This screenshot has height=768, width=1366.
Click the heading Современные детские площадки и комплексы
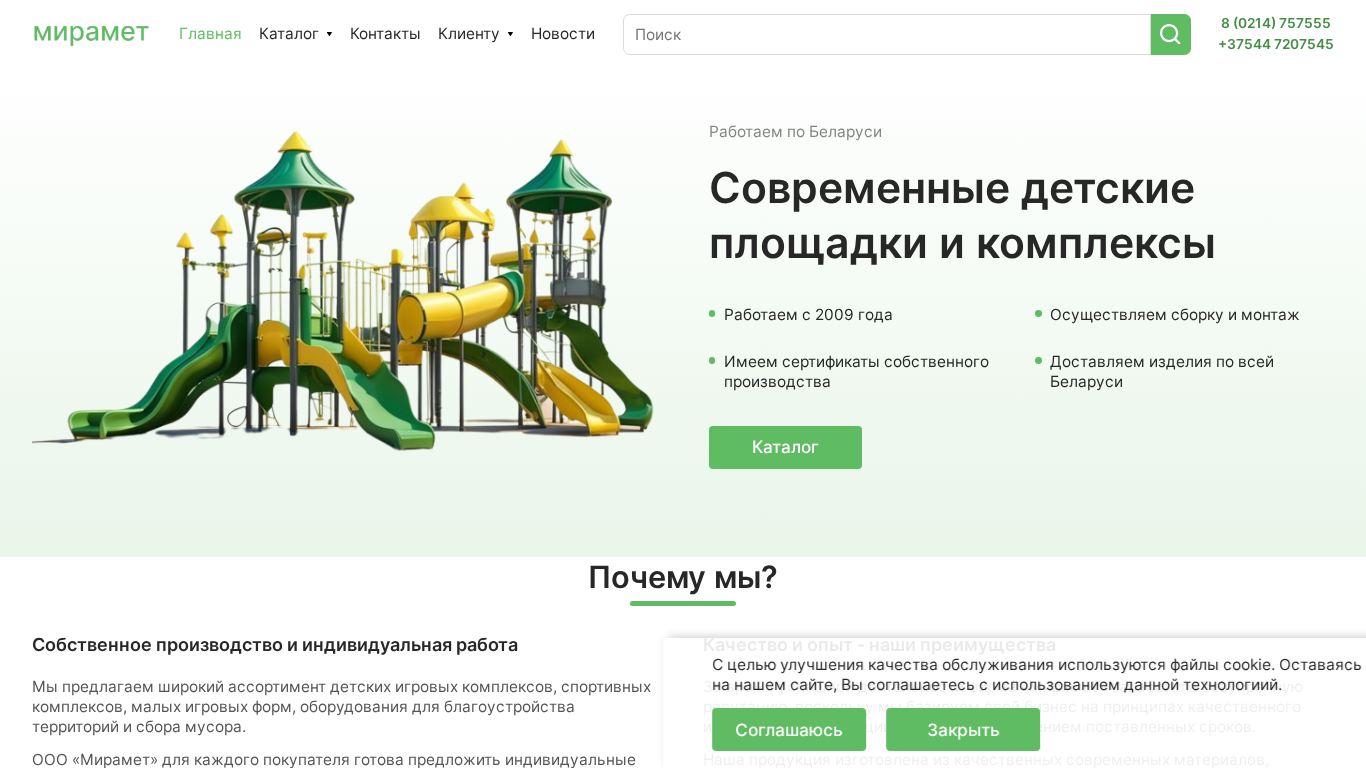coord(962,216)
